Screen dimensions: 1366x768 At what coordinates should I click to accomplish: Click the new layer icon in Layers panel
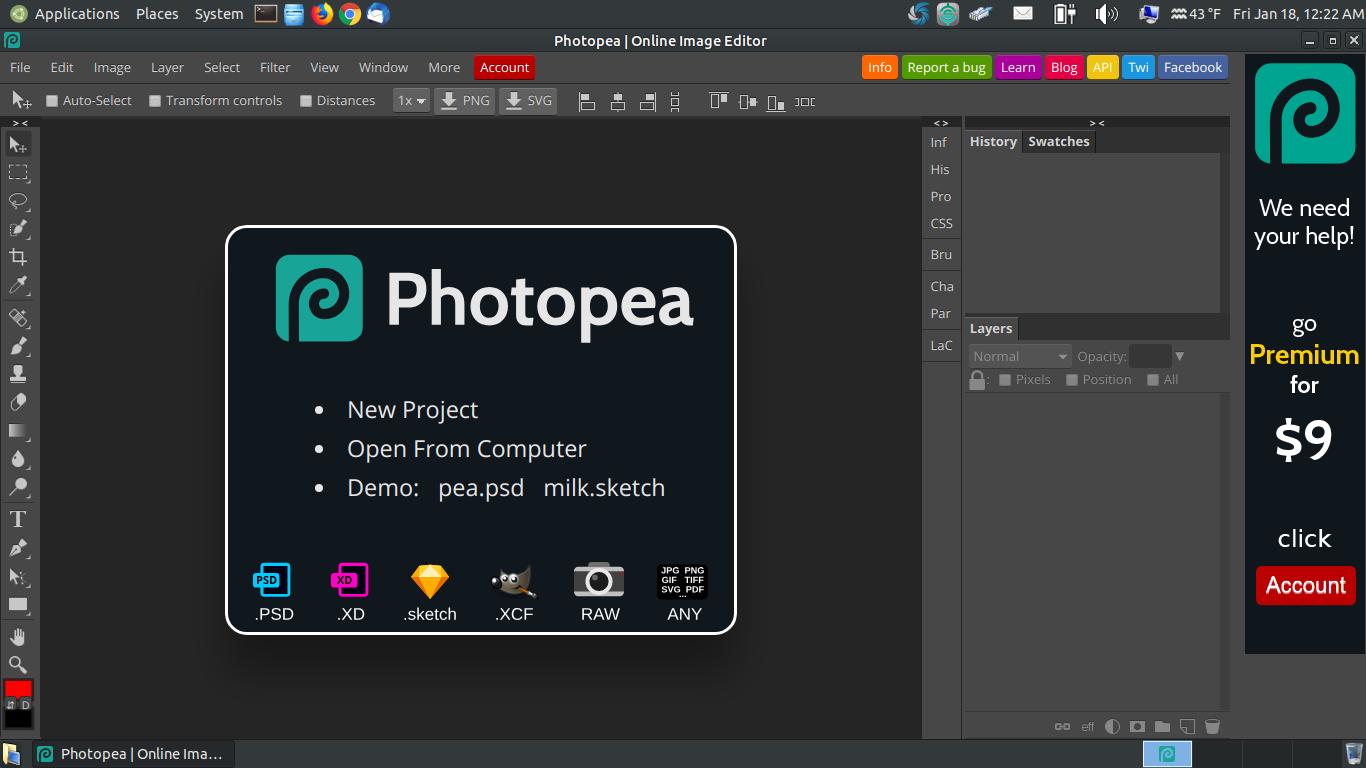point(1187,727)
